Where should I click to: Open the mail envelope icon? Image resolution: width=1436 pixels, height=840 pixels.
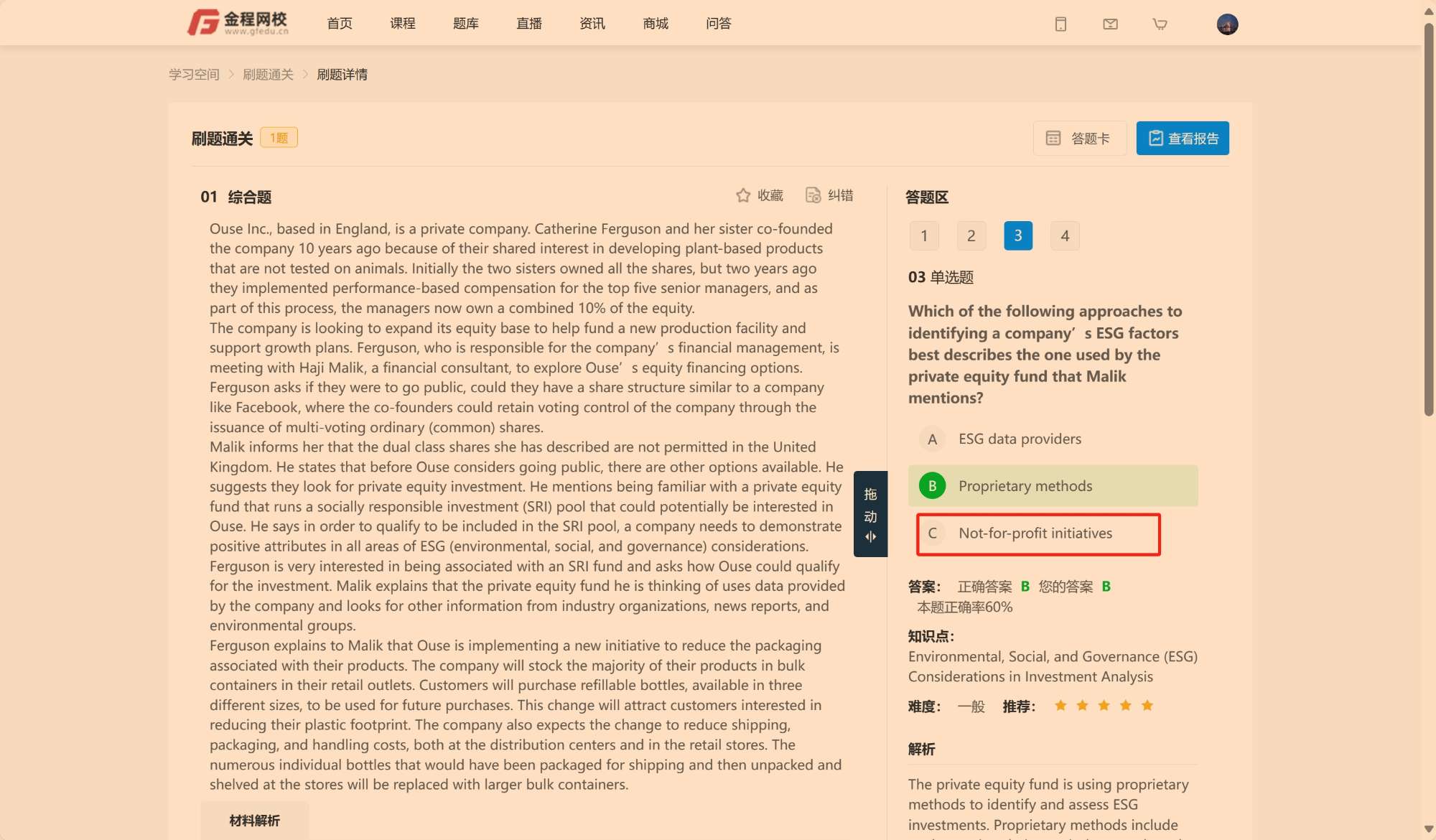point(1110,24)
